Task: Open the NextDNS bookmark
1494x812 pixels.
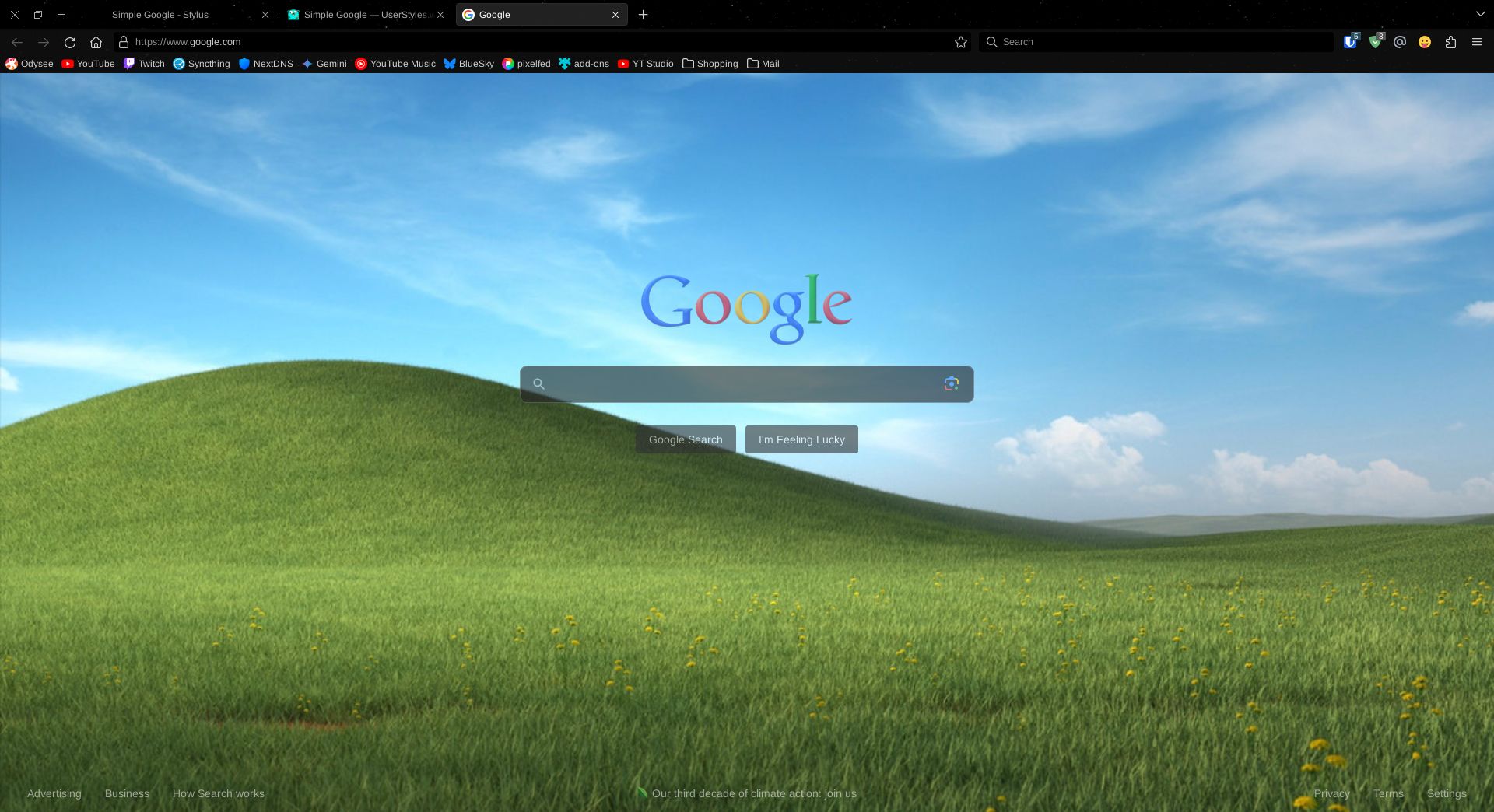Action: (265, 64)
